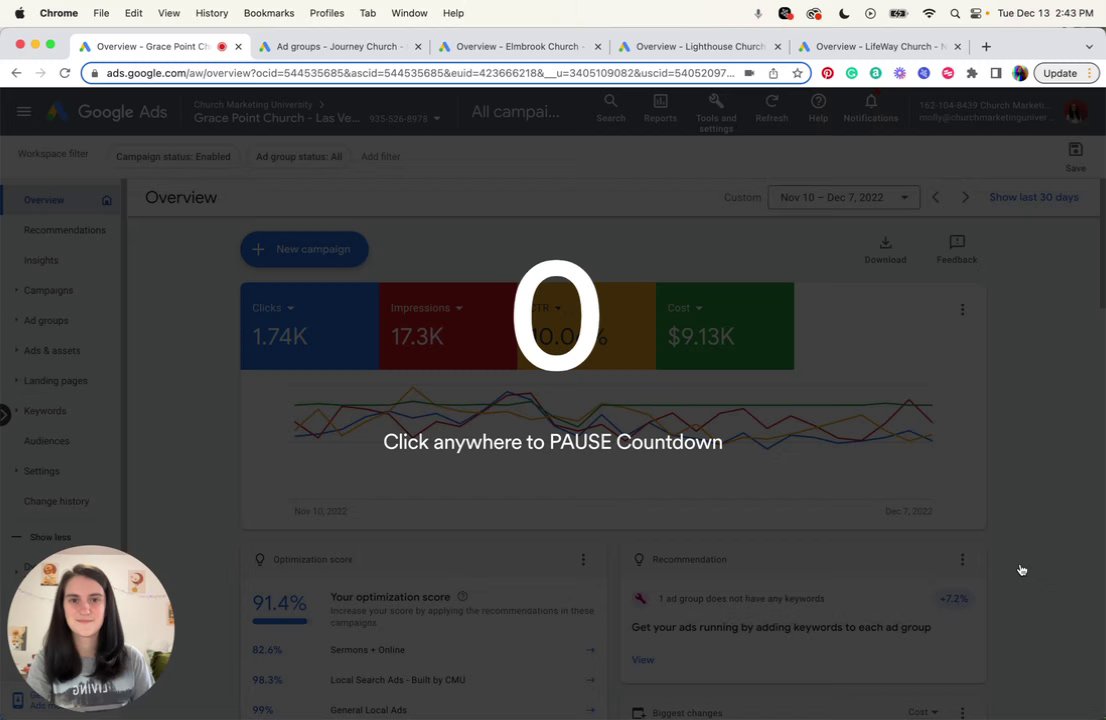This screenshot has width=1106, height=720.
Task: Go to next date range arrow
Action: click(965, 197)
